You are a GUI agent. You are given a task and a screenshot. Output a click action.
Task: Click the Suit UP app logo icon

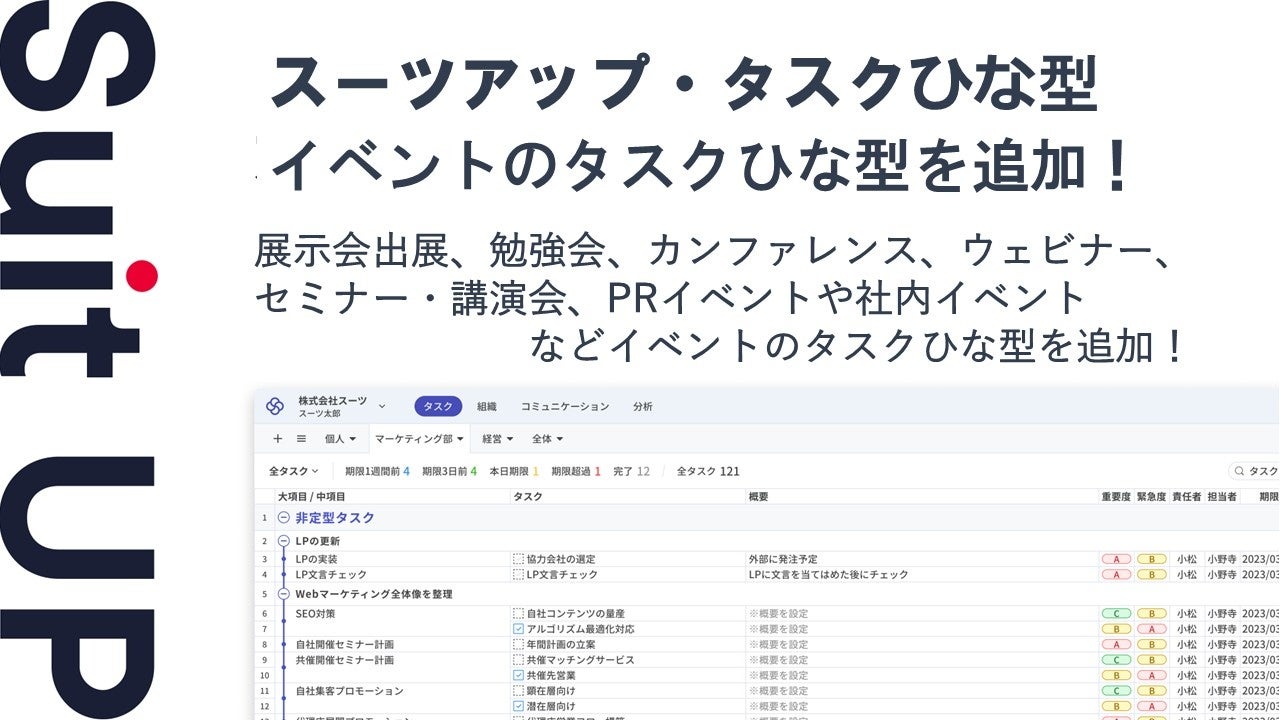tap(275, 406)
